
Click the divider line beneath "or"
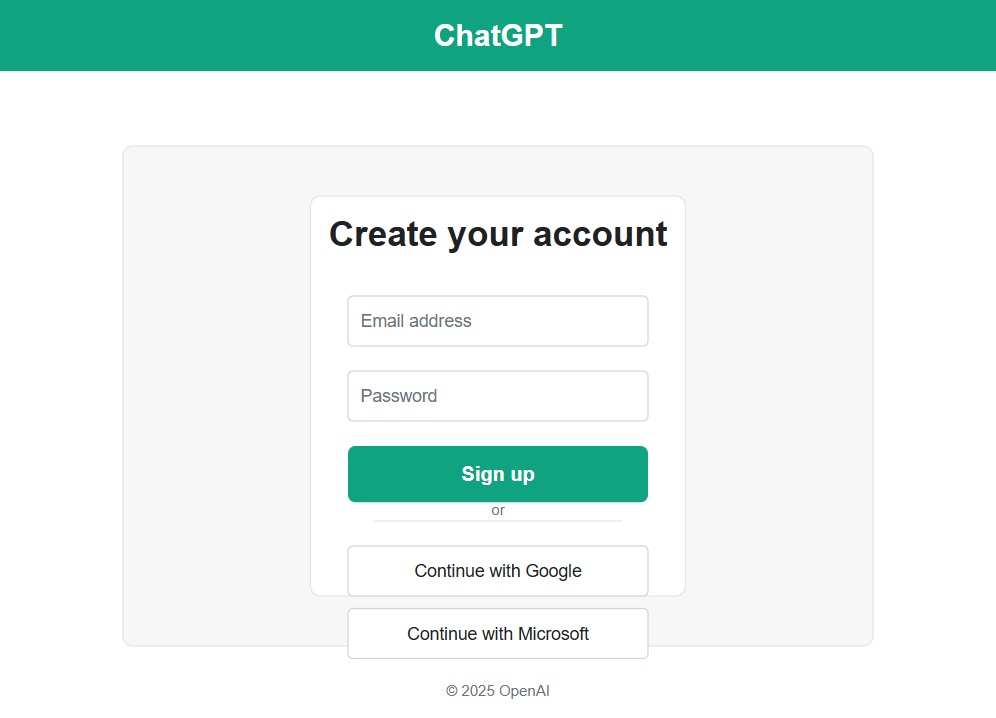point(498,521)
